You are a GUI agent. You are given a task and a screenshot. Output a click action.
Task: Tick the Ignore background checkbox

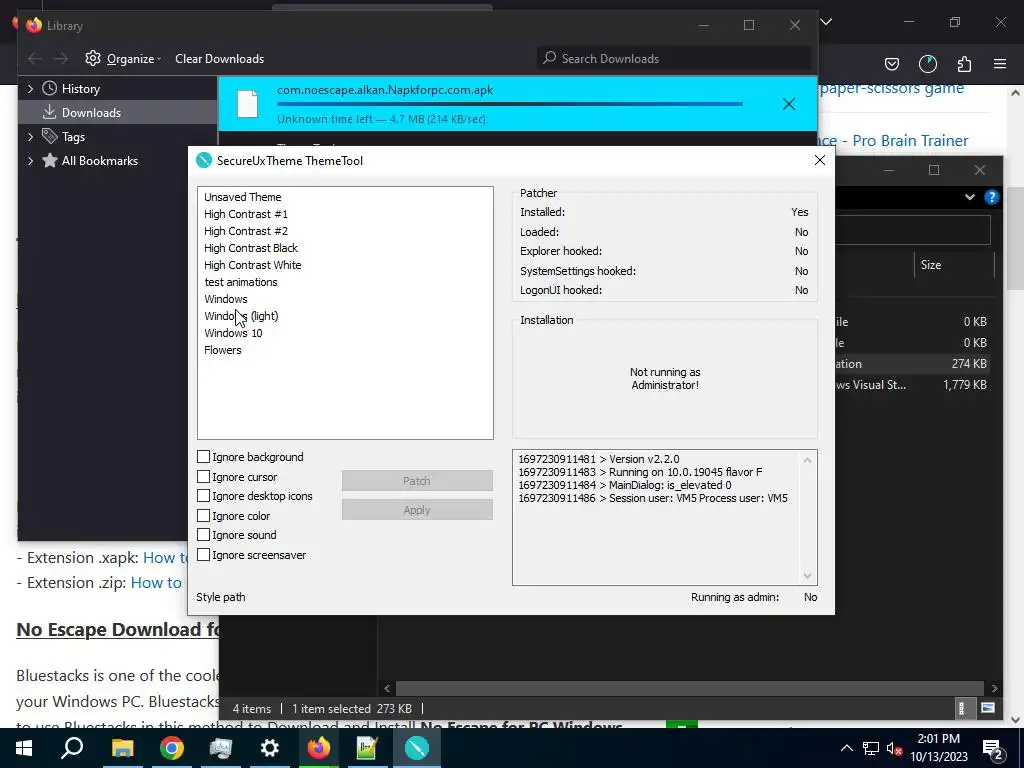pos(204,456)
